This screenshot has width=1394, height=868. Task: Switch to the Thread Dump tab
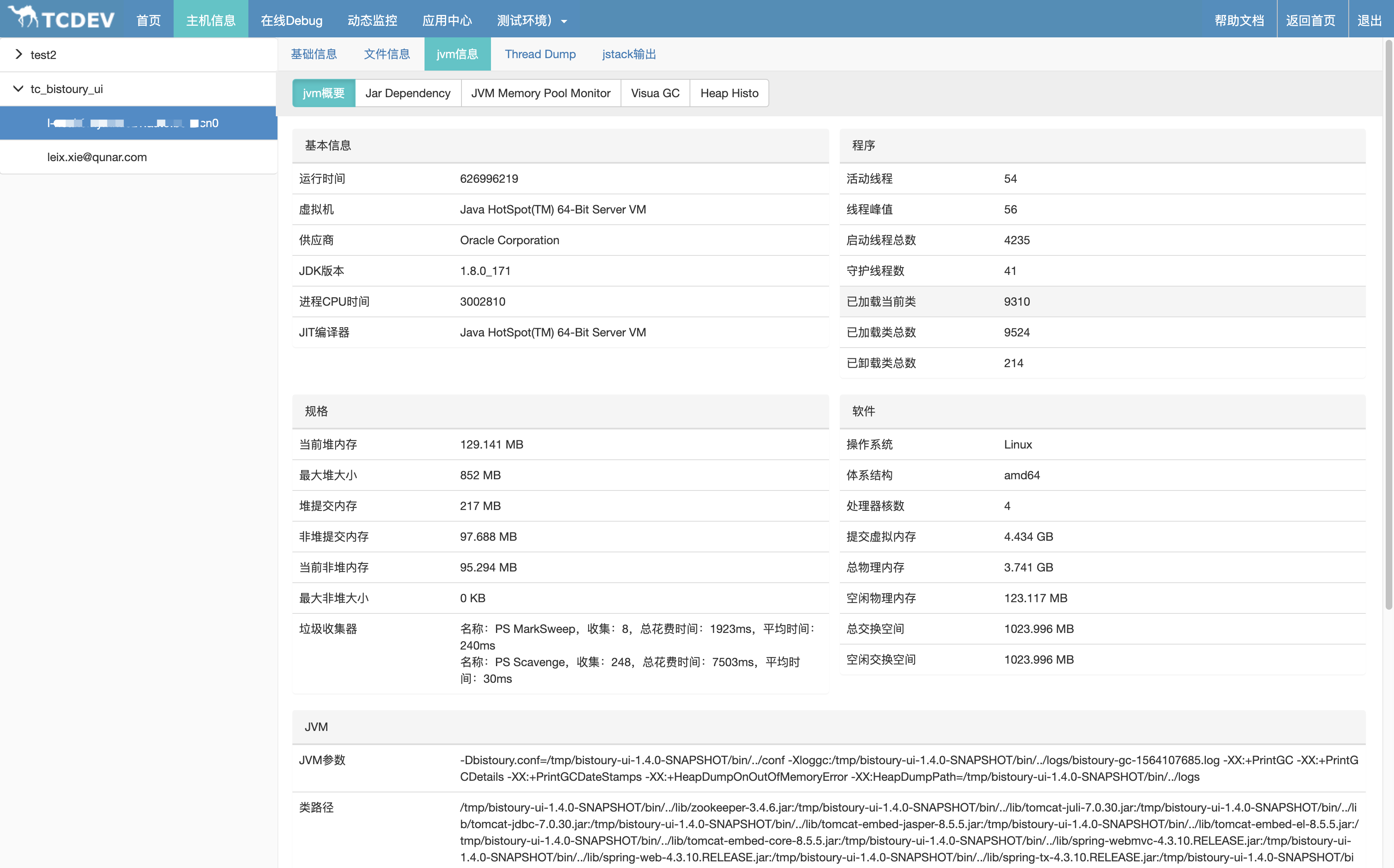click(540, 54)
